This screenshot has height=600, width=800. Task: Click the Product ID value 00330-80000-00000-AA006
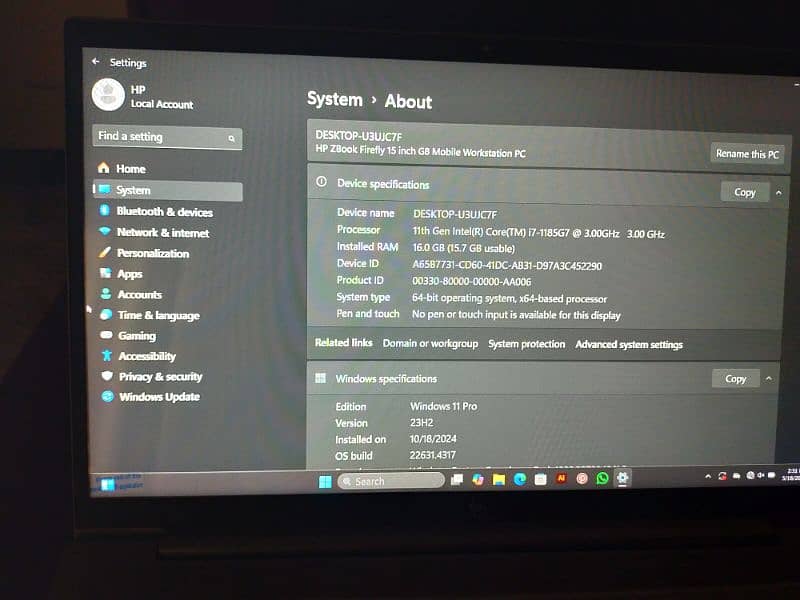471,282
